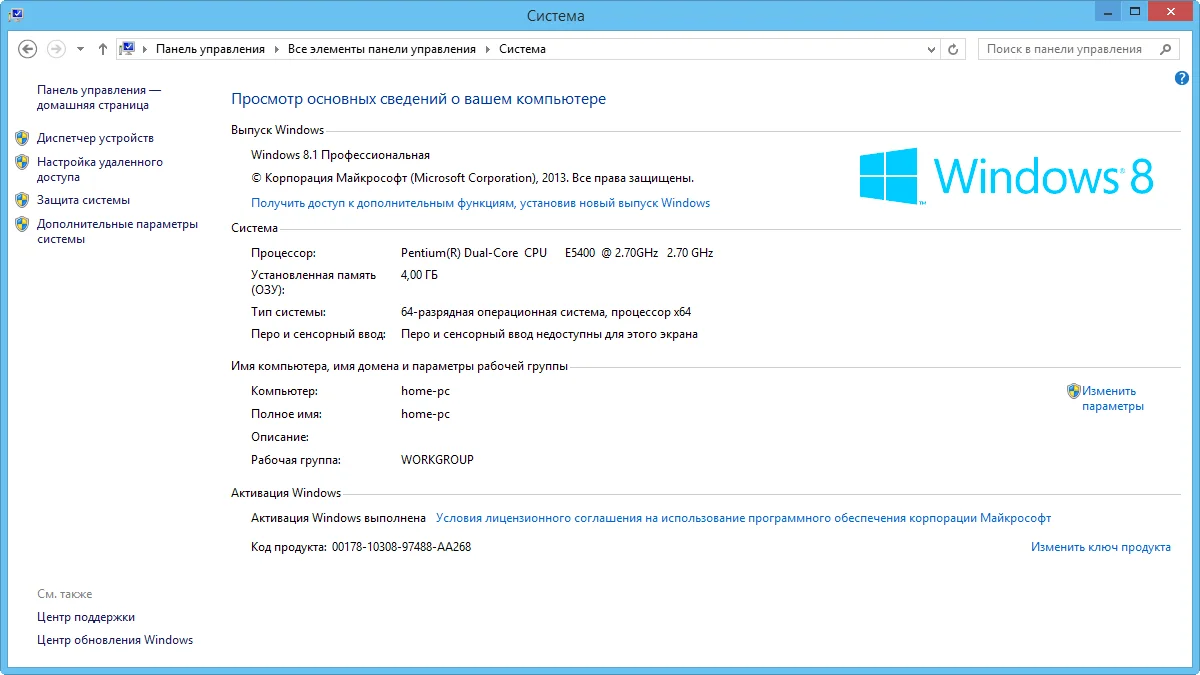Click the computer icon in address bar

127,48
